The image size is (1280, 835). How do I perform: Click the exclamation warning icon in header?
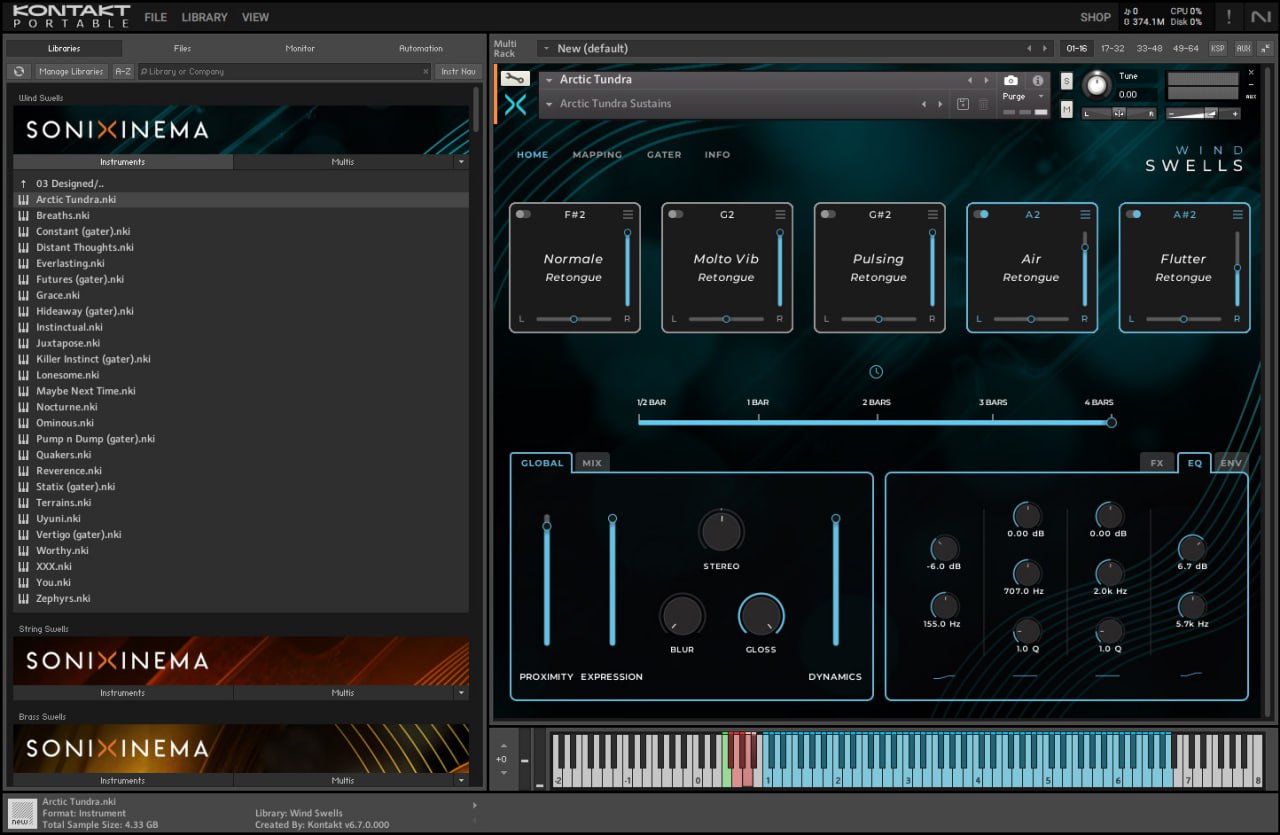tap(1229, 17)
